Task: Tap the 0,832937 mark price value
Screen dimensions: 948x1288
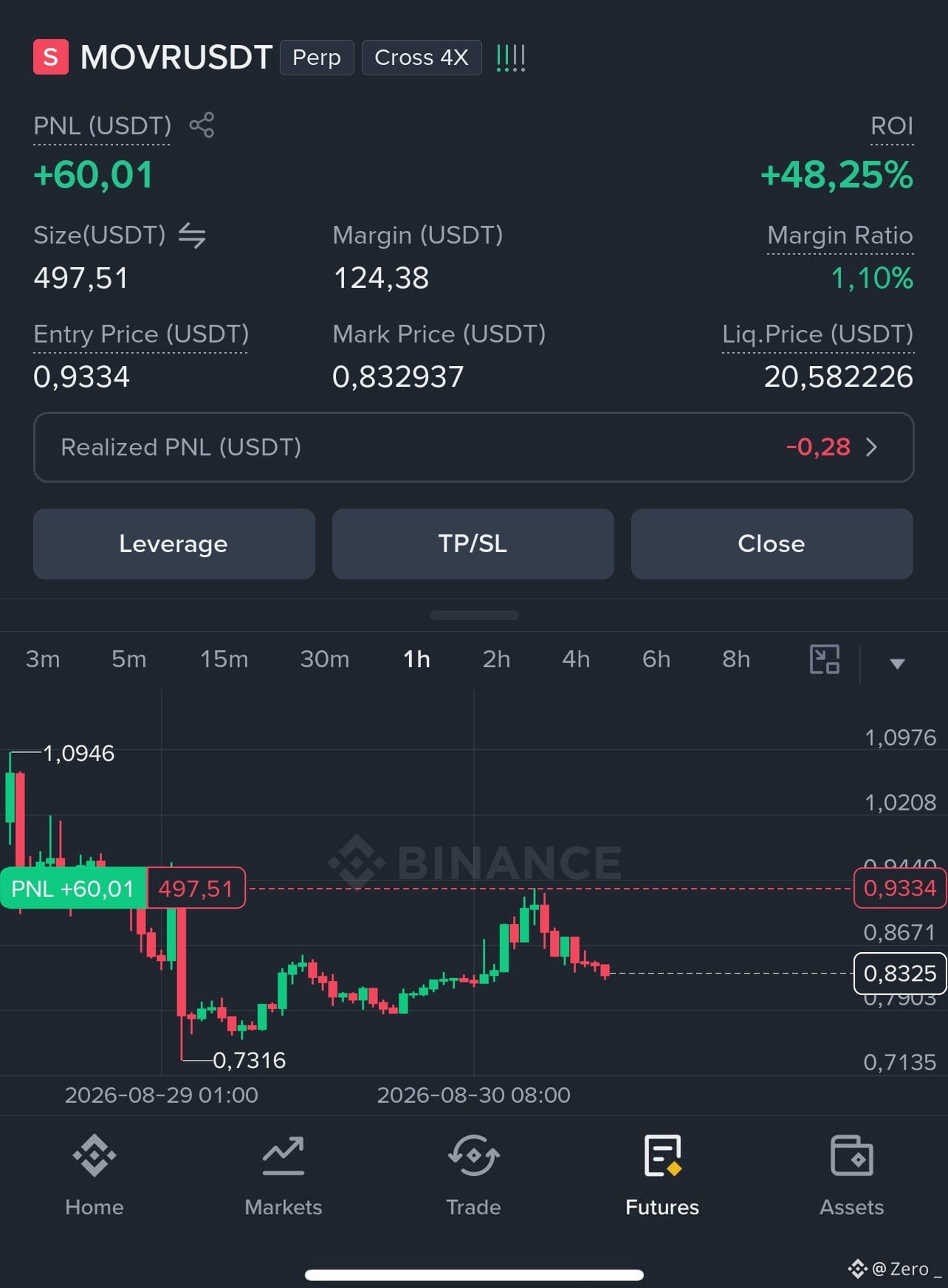Action: pos(398,377)
